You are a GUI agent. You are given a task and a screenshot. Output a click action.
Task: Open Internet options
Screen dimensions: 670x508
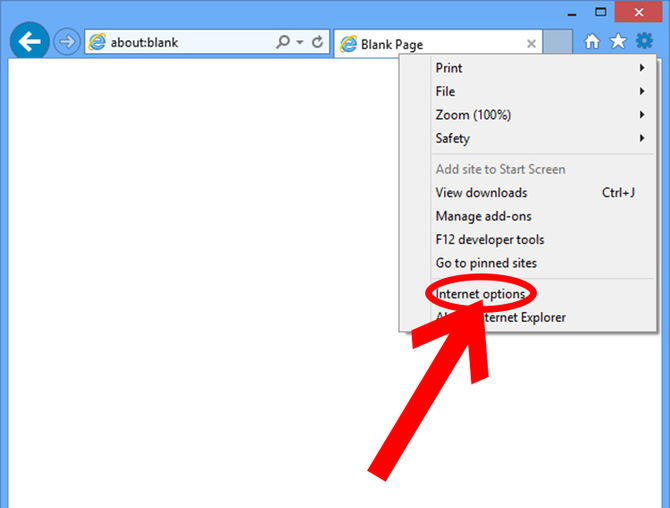(527, 294)
